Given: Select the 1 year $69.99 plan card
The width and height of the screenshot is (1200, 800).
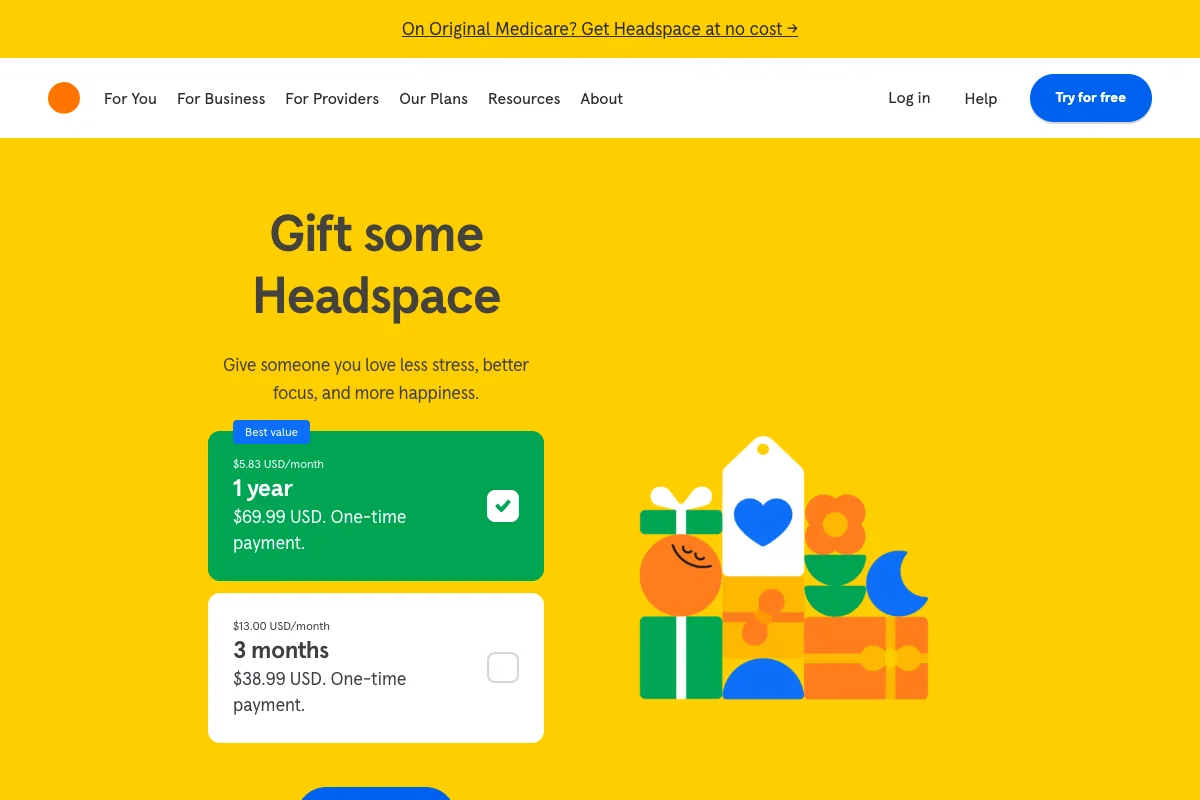Looking at the screenshot, I should 376,506.
